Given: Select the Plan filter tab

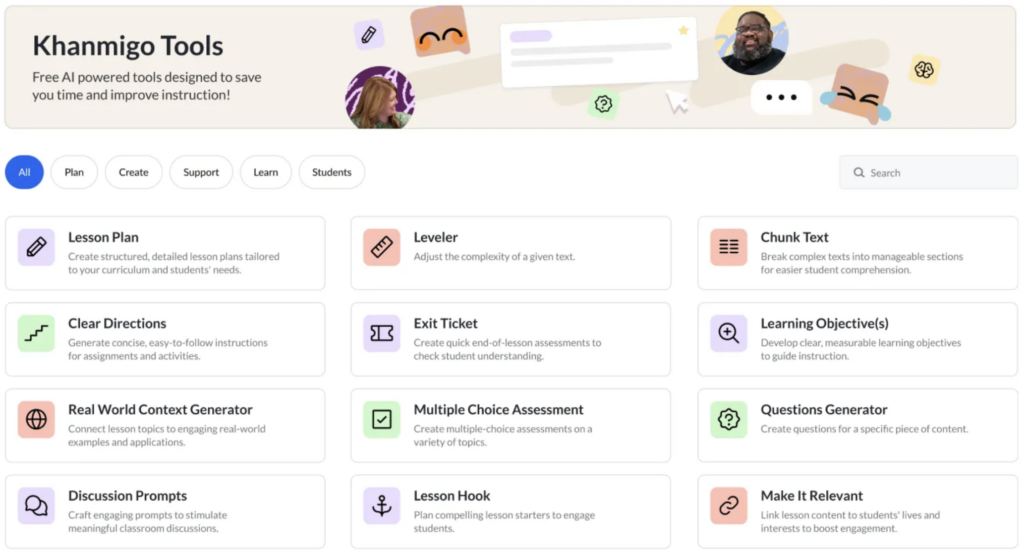Looking at the screenshot, I should click(x=74, y=172).
